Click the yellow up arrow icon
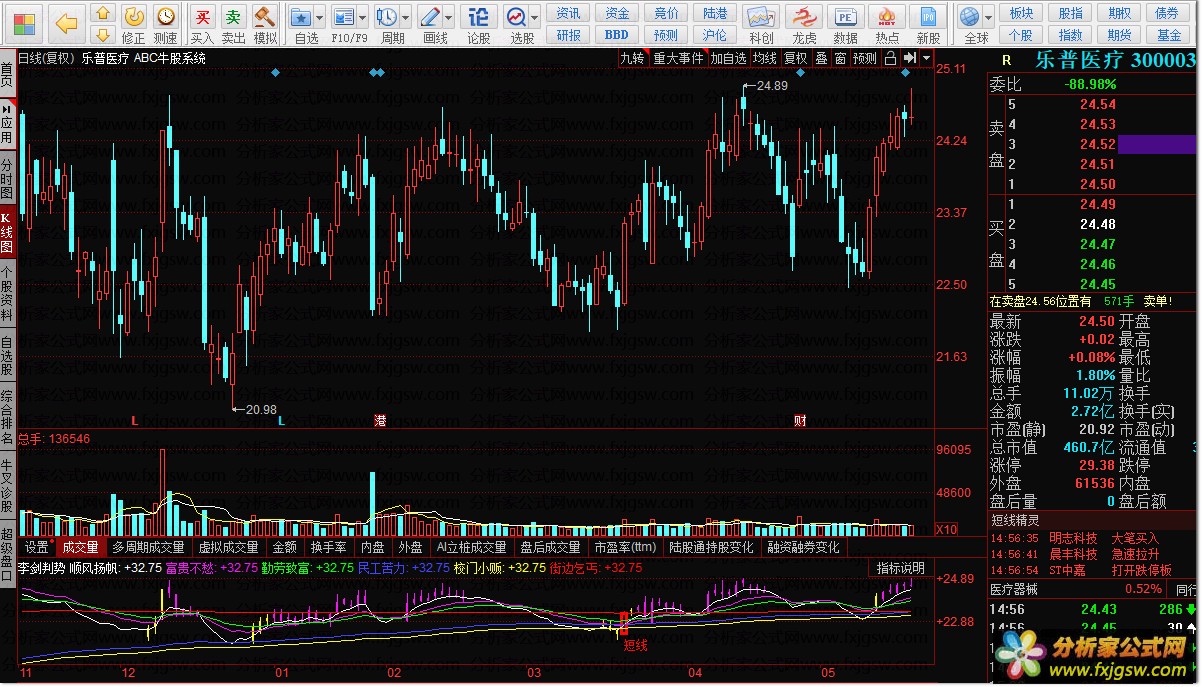Screen dimensions: 1203x687 (x=103, y=14)
